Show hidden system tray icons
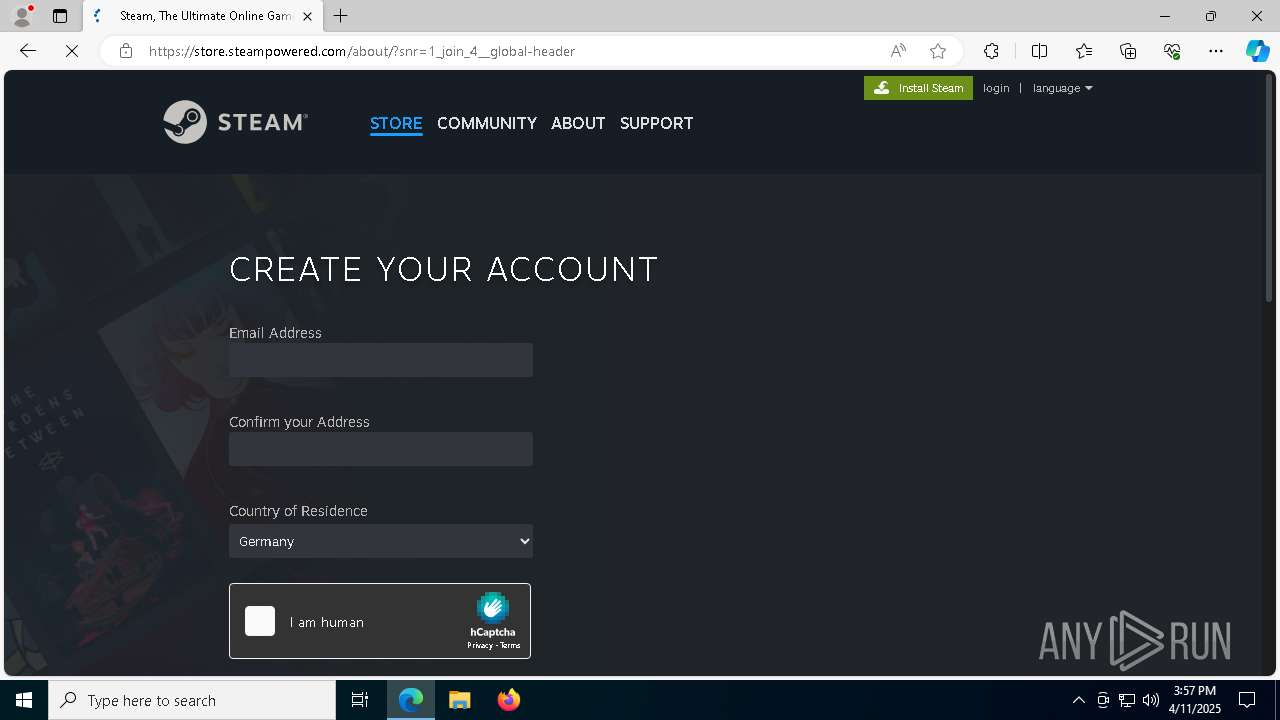Screen dimensions: 1280x720 [x=1079, y=700]
